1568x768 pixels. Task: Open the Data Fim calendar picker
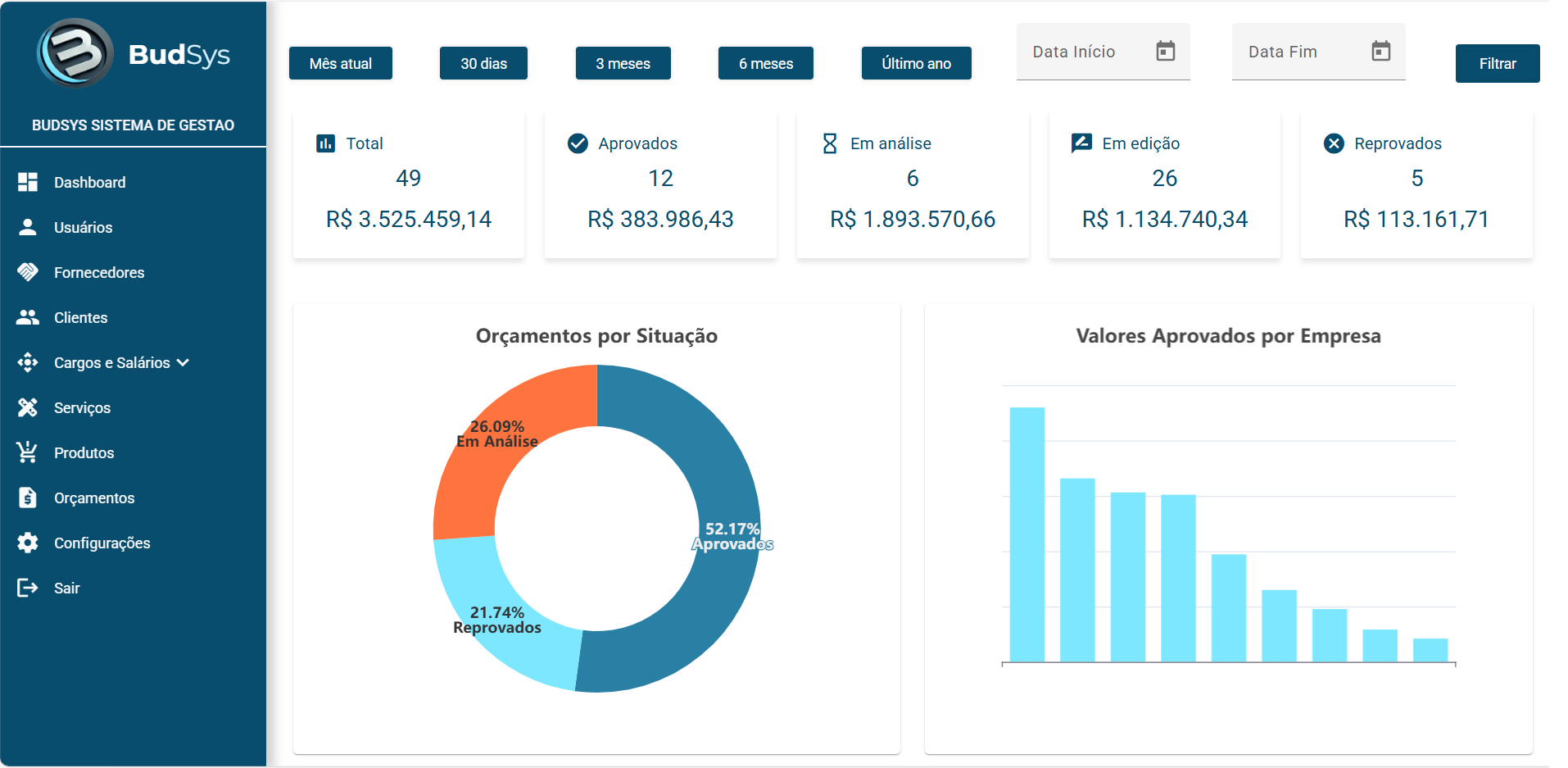tap(1381, 52)
